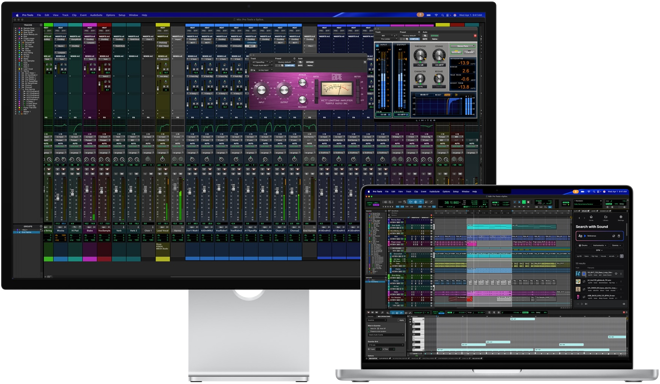Click the Wi-Fi status icon on monitor menu bar
The height and width of the screenshot is (384, 660).
(436, 15)
